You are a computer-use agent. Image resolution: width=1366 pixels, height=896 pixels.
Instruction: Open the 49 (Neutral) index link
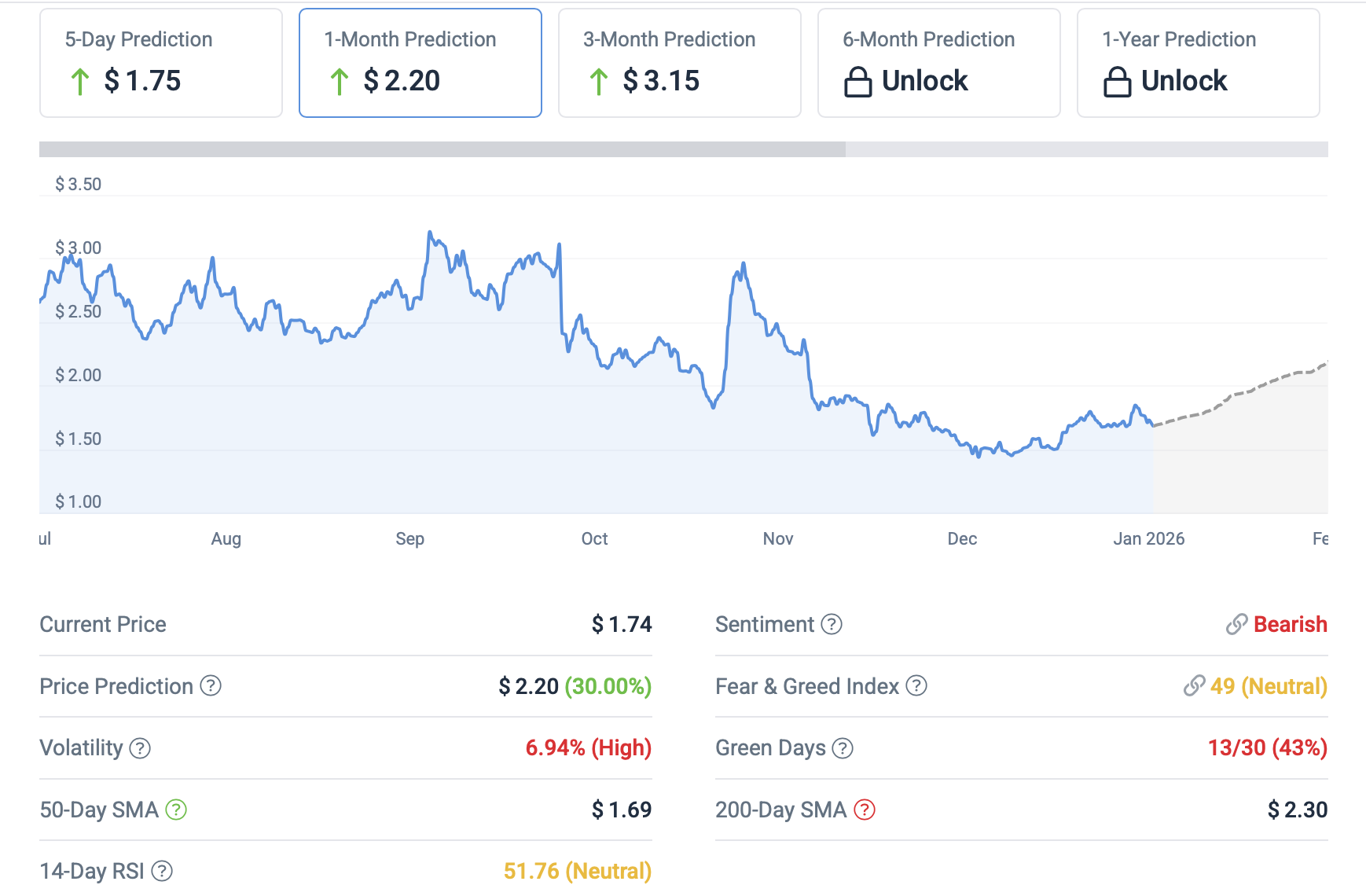pyautogui.click(x=1267, y=686)
